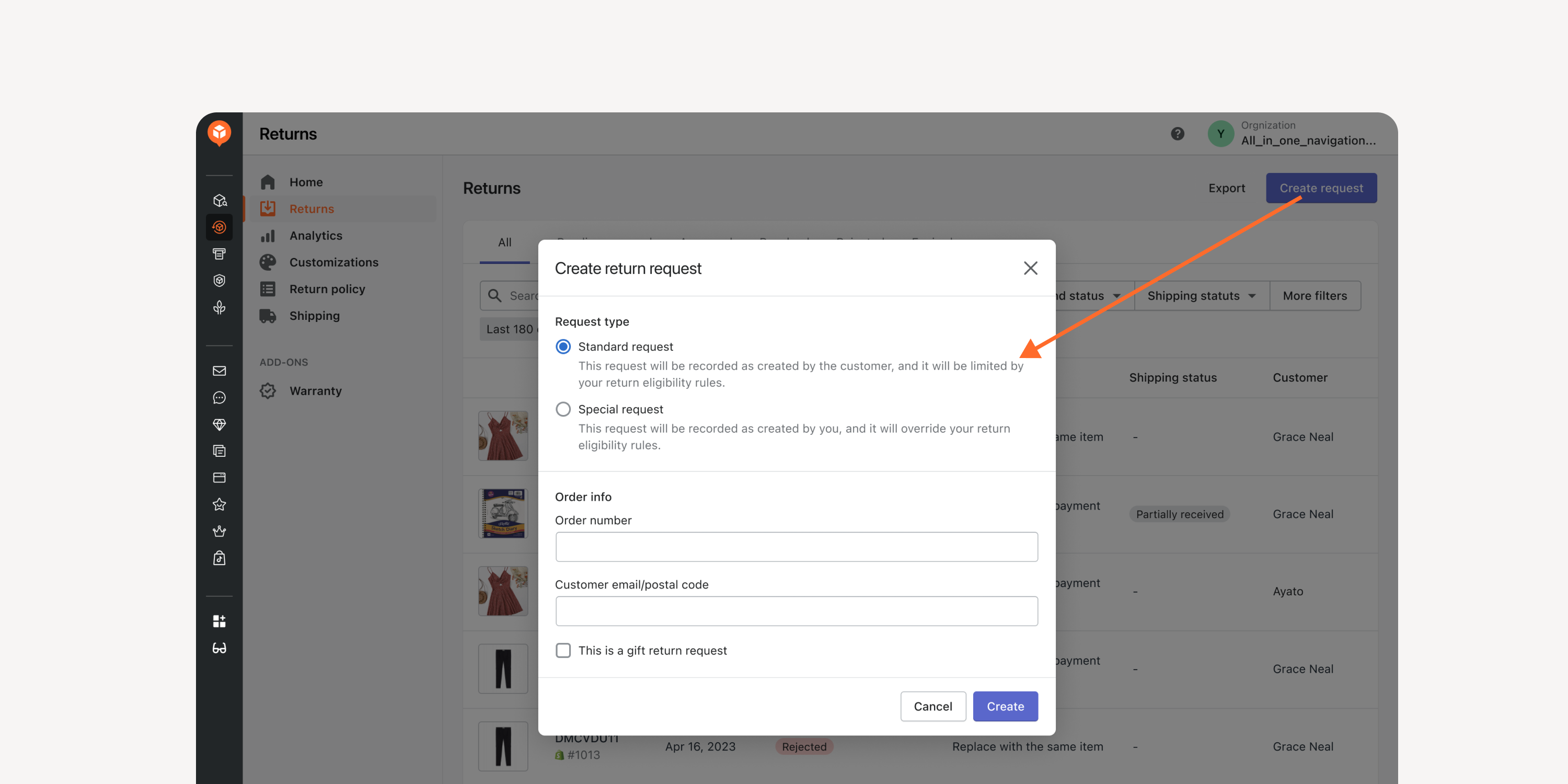Screen dimensions: 1568x784
Task: Open the star reviews icon in dark sidebar
Action: [x=219, y=504]
